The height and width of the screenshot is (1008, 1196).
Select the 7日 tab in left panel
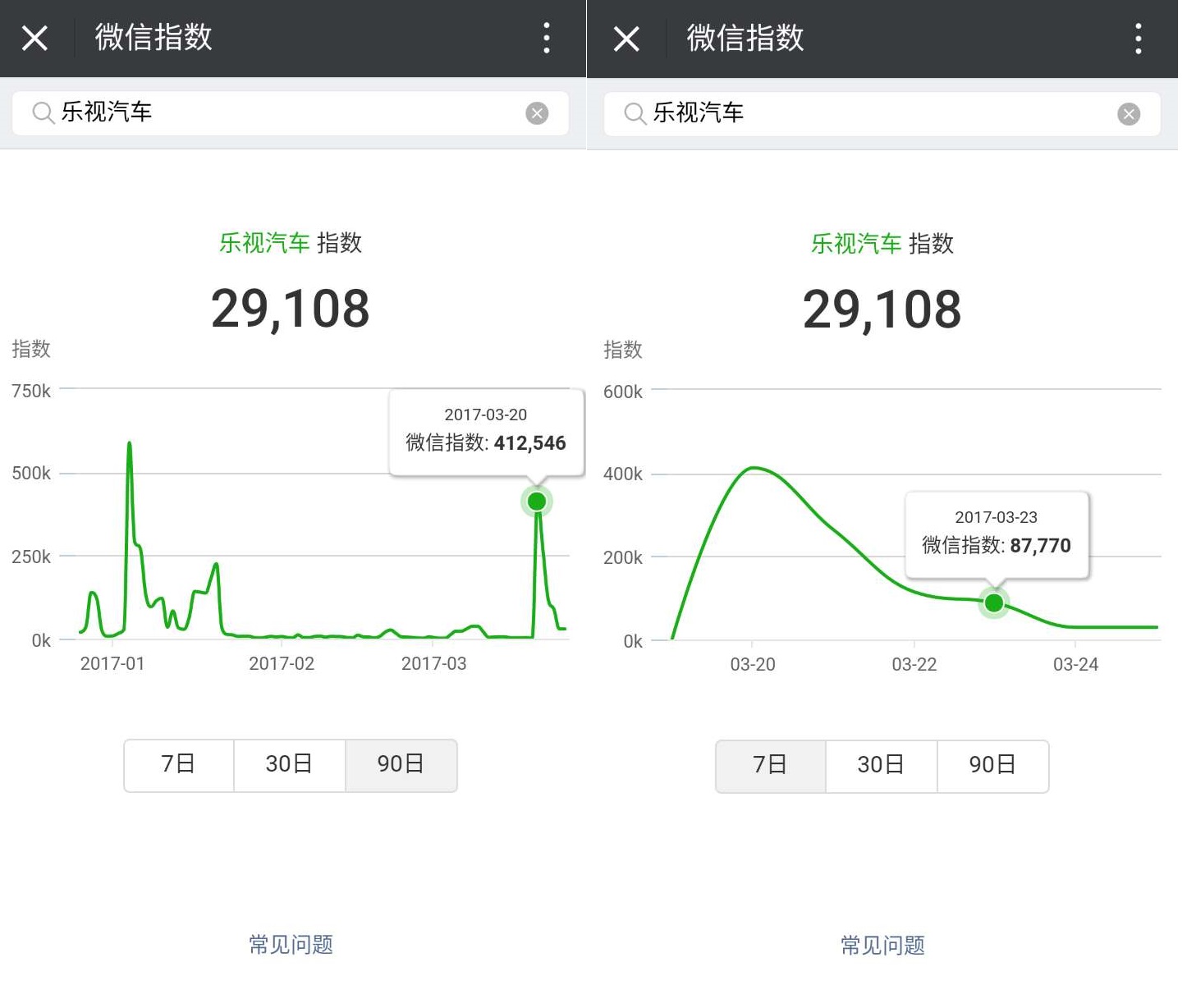coord(179,765)
